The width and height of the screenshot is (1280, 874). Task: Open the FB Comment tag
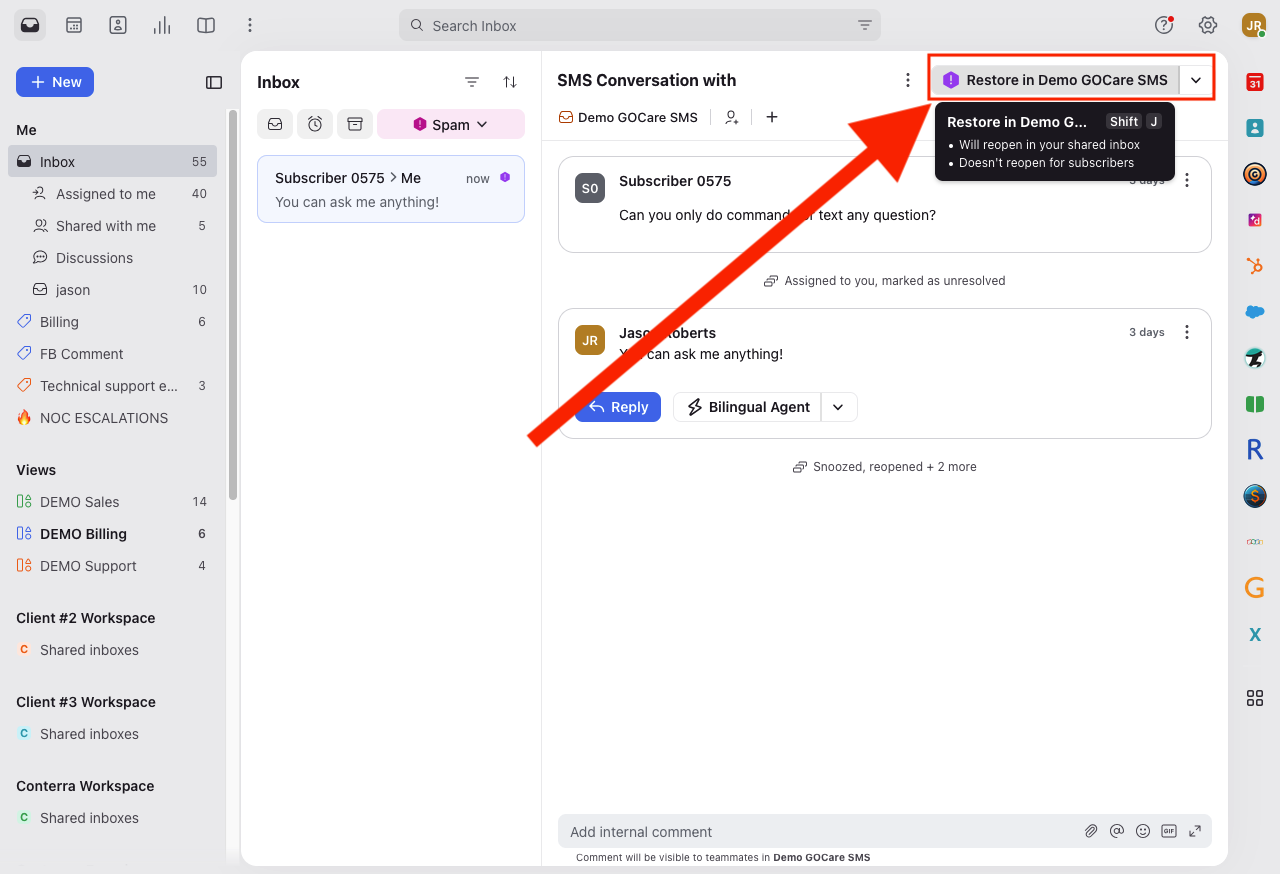[112, 354]
